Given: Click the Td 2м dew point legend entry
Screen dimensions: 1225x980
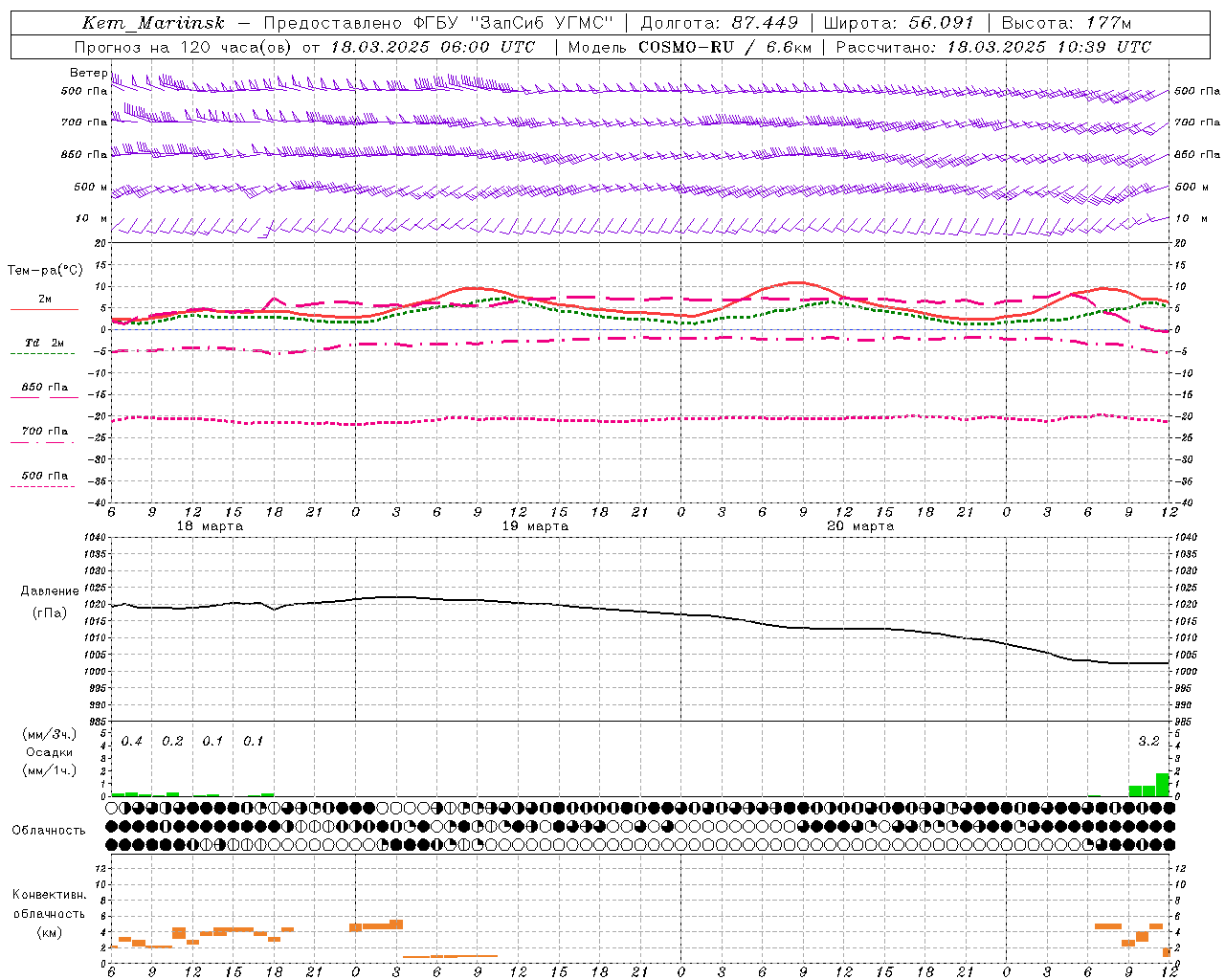Looking at the screenshot, I should pyautogui.click(x=44, y=343).
